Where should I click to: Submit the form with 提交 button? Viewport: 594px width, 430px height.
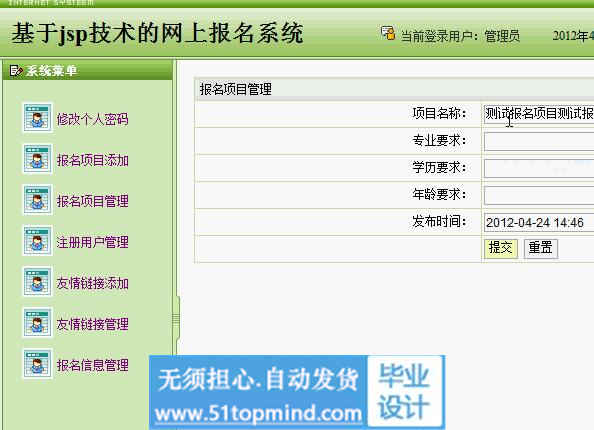pyautogui.click(x=500, y=248)
